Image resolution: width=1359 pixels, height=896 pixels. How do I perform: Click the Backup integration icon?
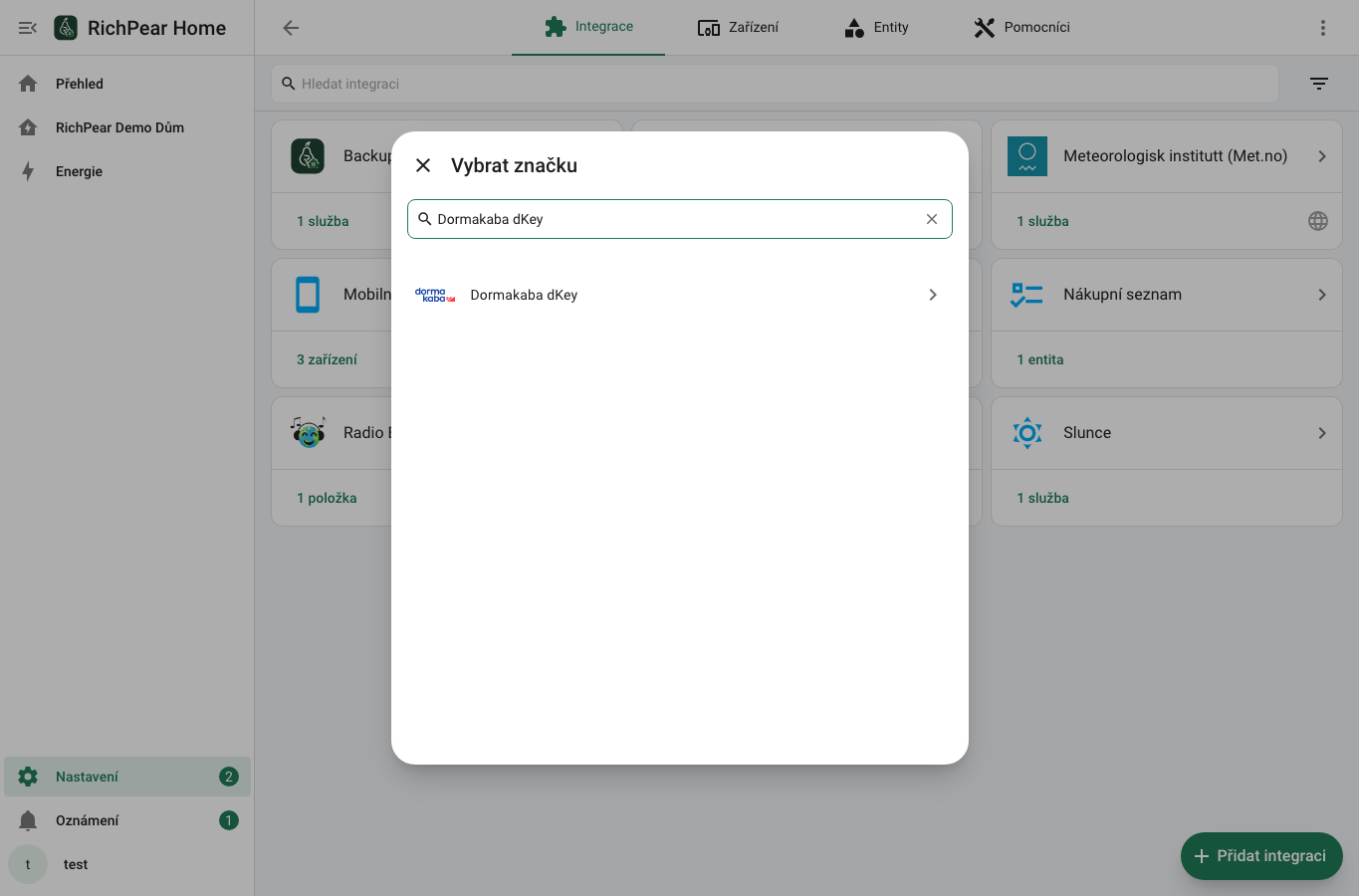point(308,156)
